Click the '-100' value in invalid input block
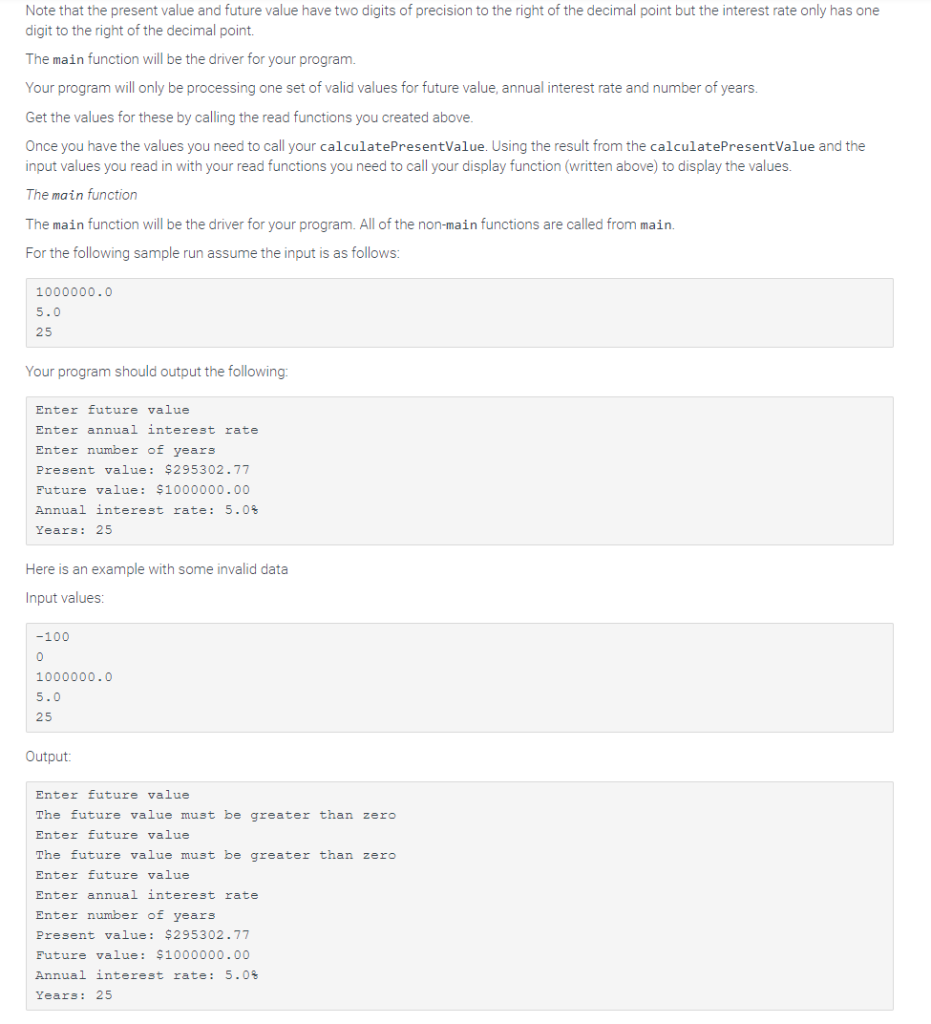931x1024 pixels. pos(52,637)
